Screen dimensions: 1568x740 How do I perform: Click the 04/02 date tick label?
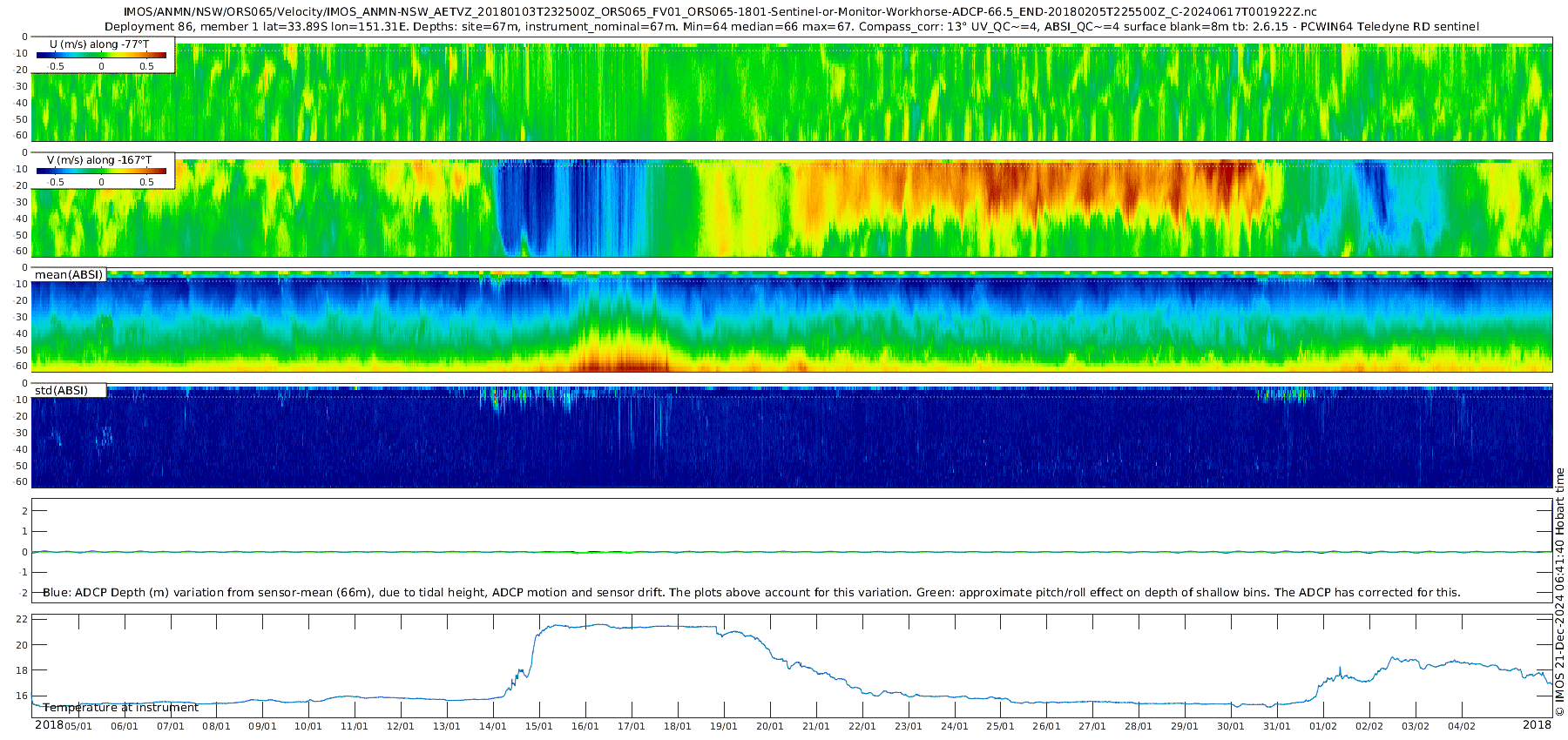click(1461, 726)
